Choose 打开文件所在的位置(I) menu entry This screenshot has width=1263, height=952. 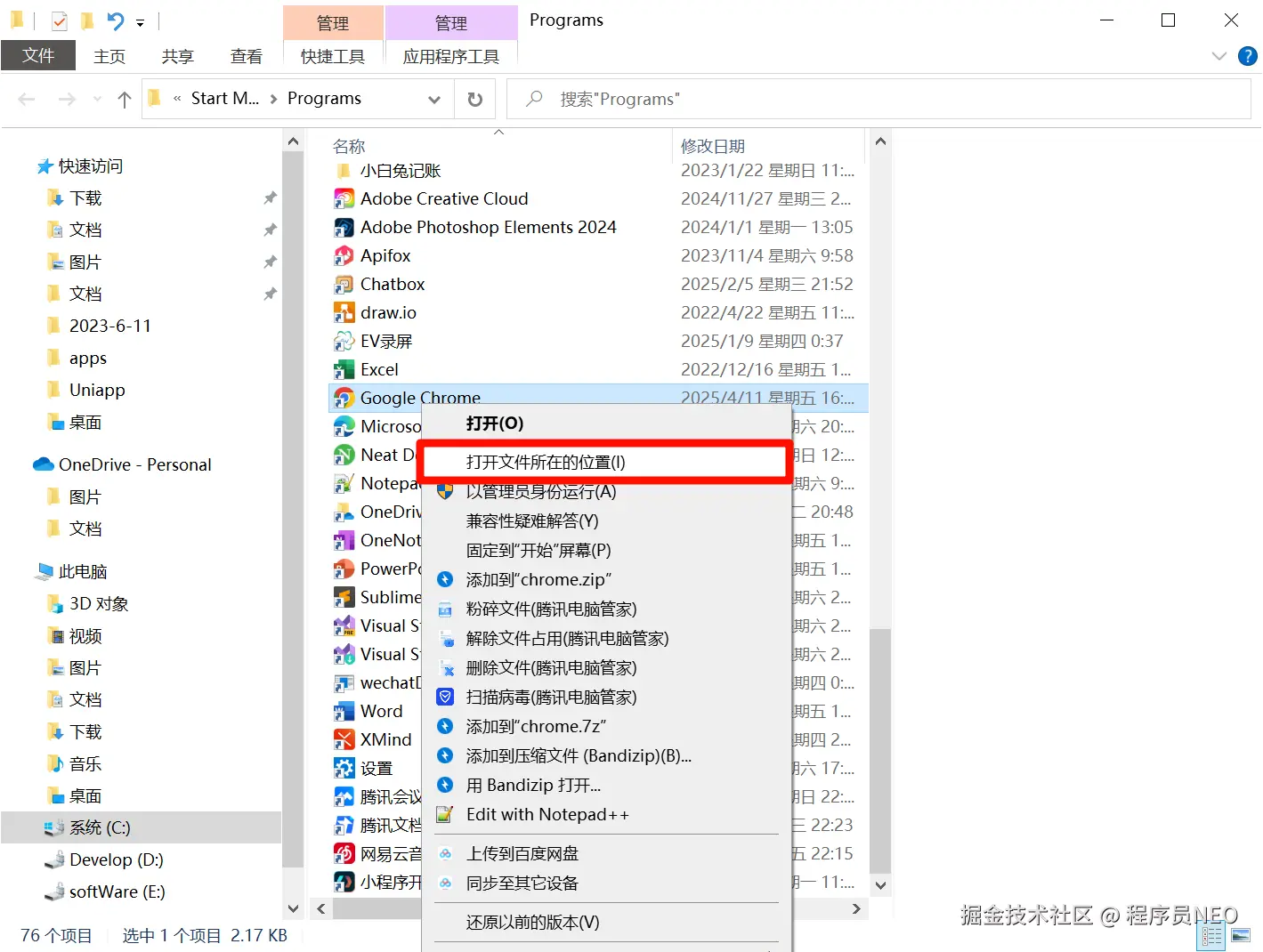click(x=605, y=462)
